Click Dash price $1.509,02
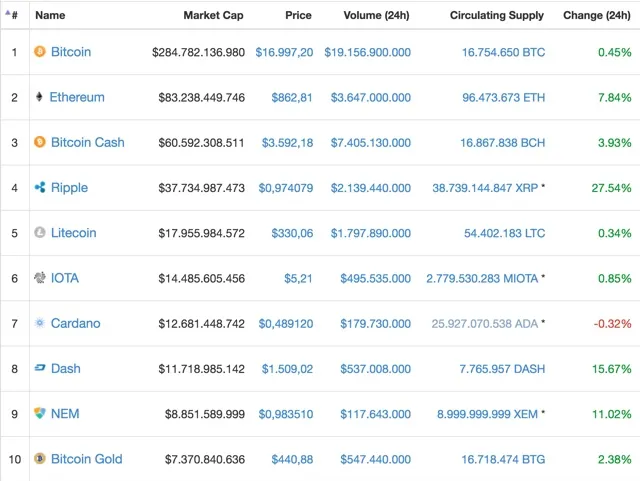The width and height of the screenshot is (640, 481). (x=287, y=369)
